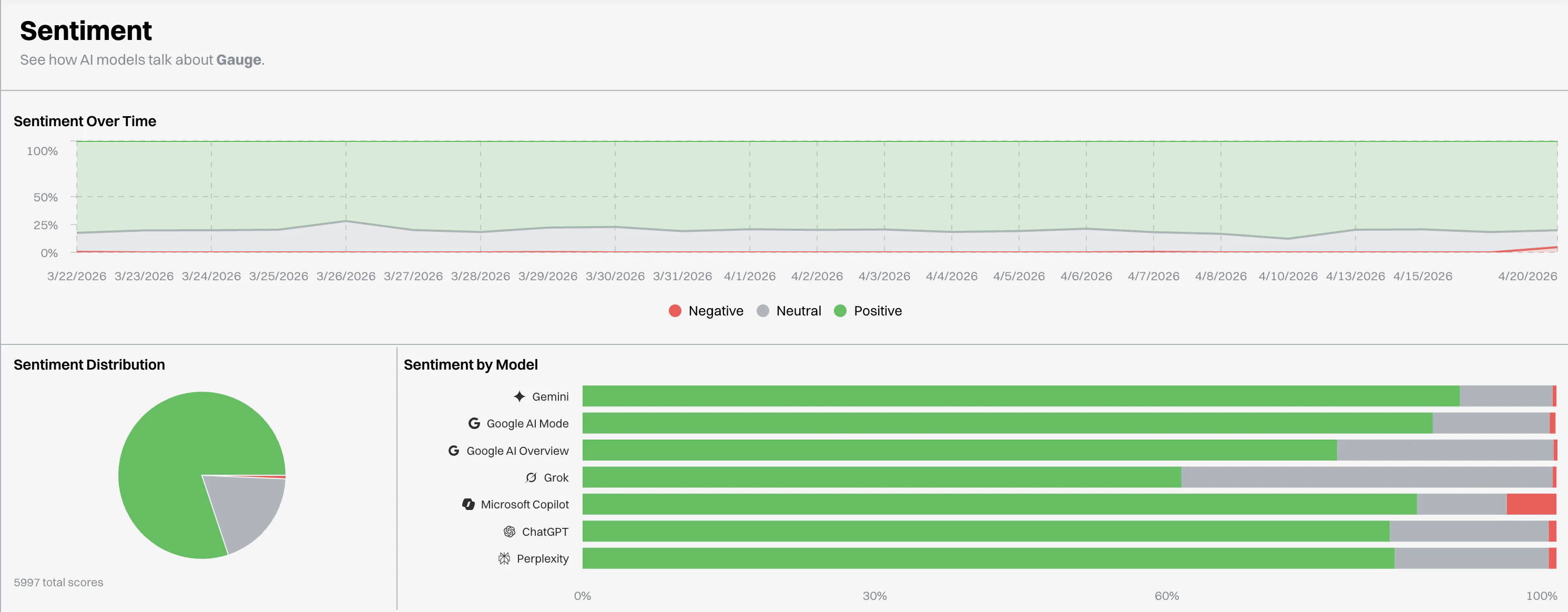This screenshot has height=612, width=1568.
Task: Click the Google AI Mode G icon
Action: coord(474,423)
